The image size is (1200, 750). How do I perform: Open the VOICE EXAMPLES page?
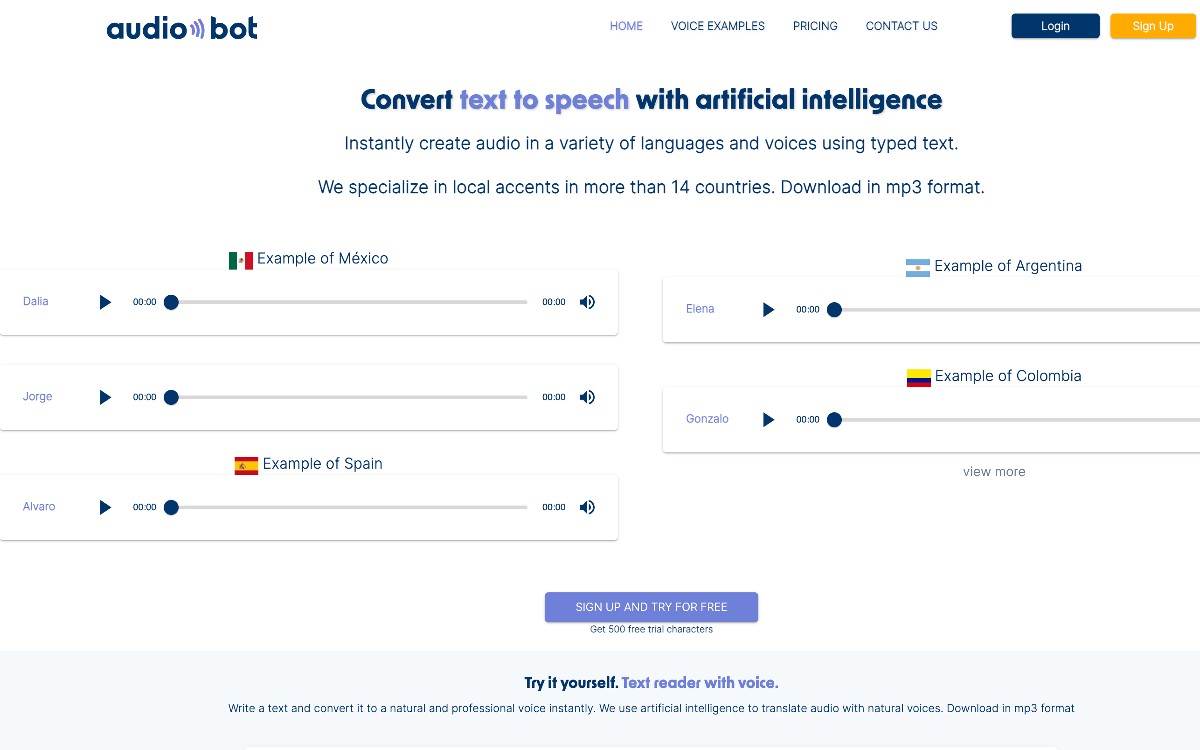717,26
